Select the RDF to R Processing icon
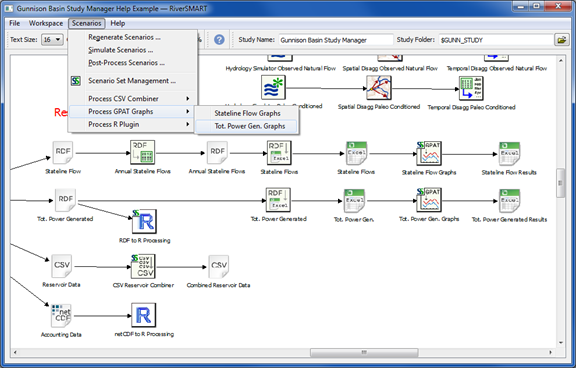 click(x=144, y=221)
